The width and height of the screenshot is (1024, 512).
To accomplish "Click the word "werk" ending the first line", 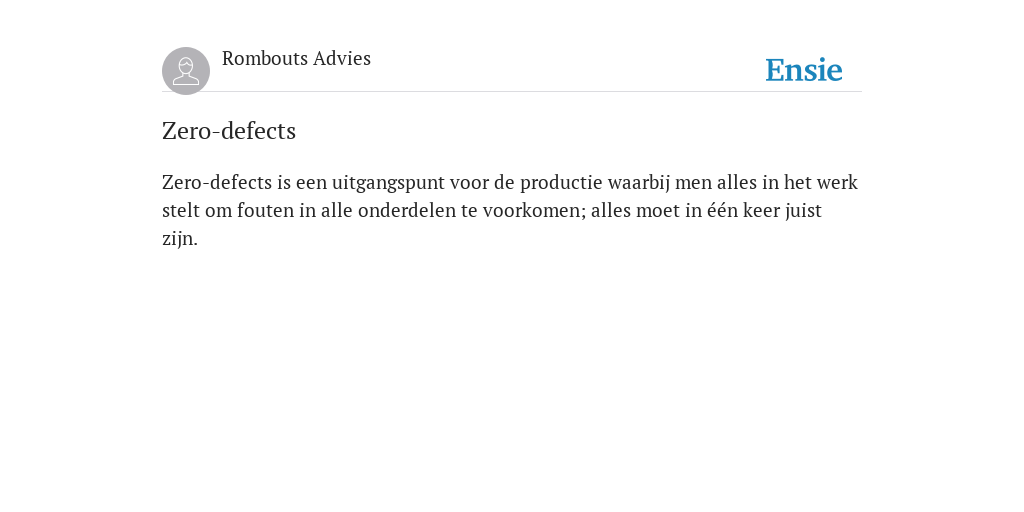I will [x=837, y=183].
